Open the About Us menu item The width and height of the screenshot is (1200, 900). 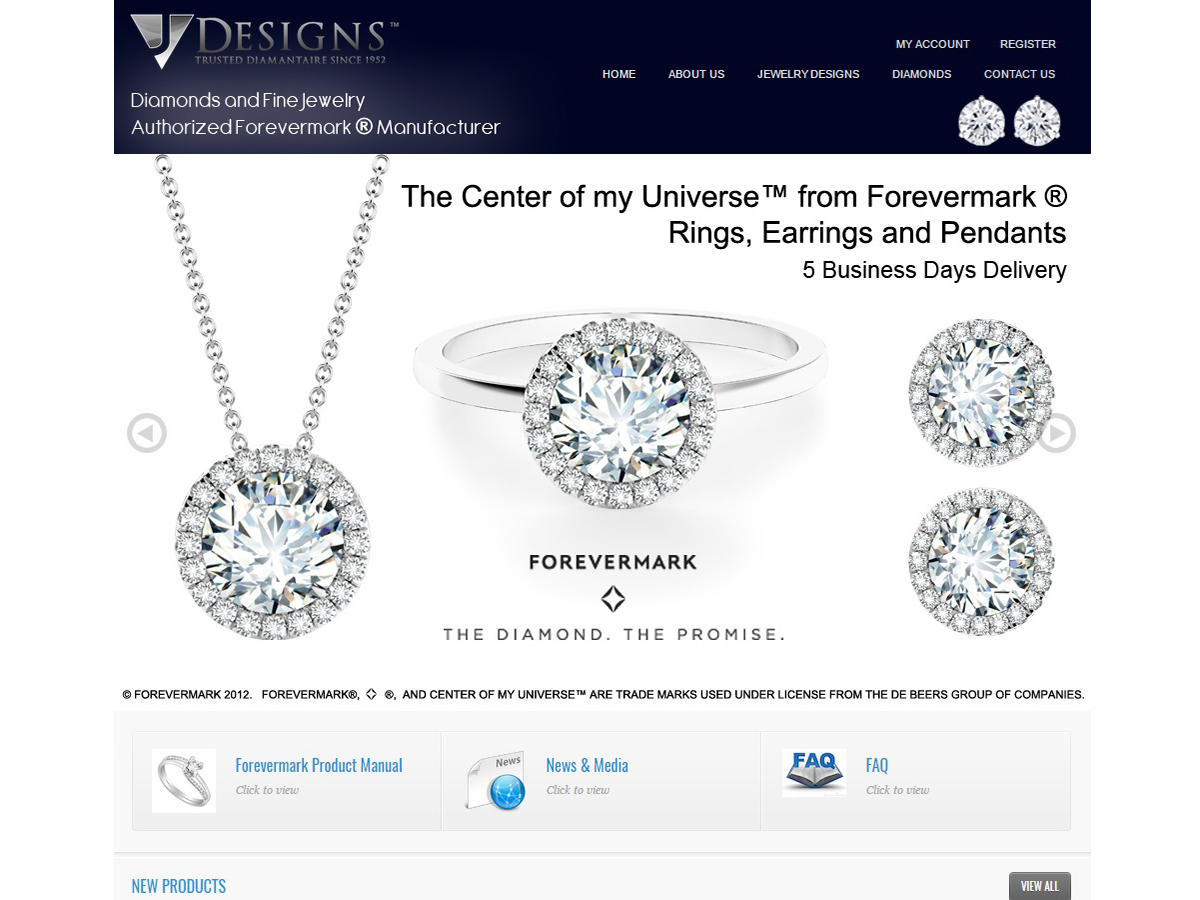[696, 74]
